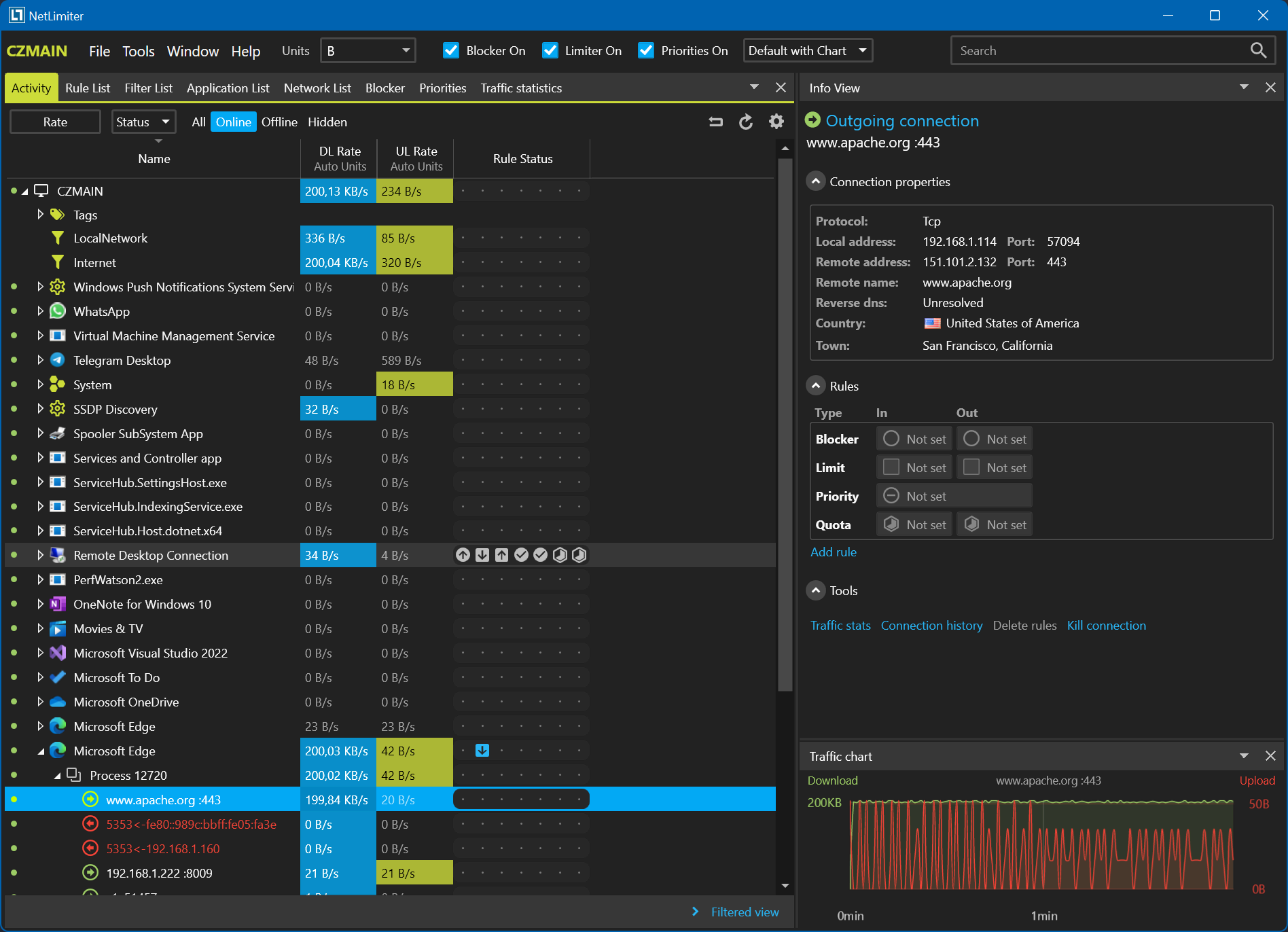Click the Microsoft To Do checkmark icon
The height and width of the screenshot is (932, 1288).
58,677
